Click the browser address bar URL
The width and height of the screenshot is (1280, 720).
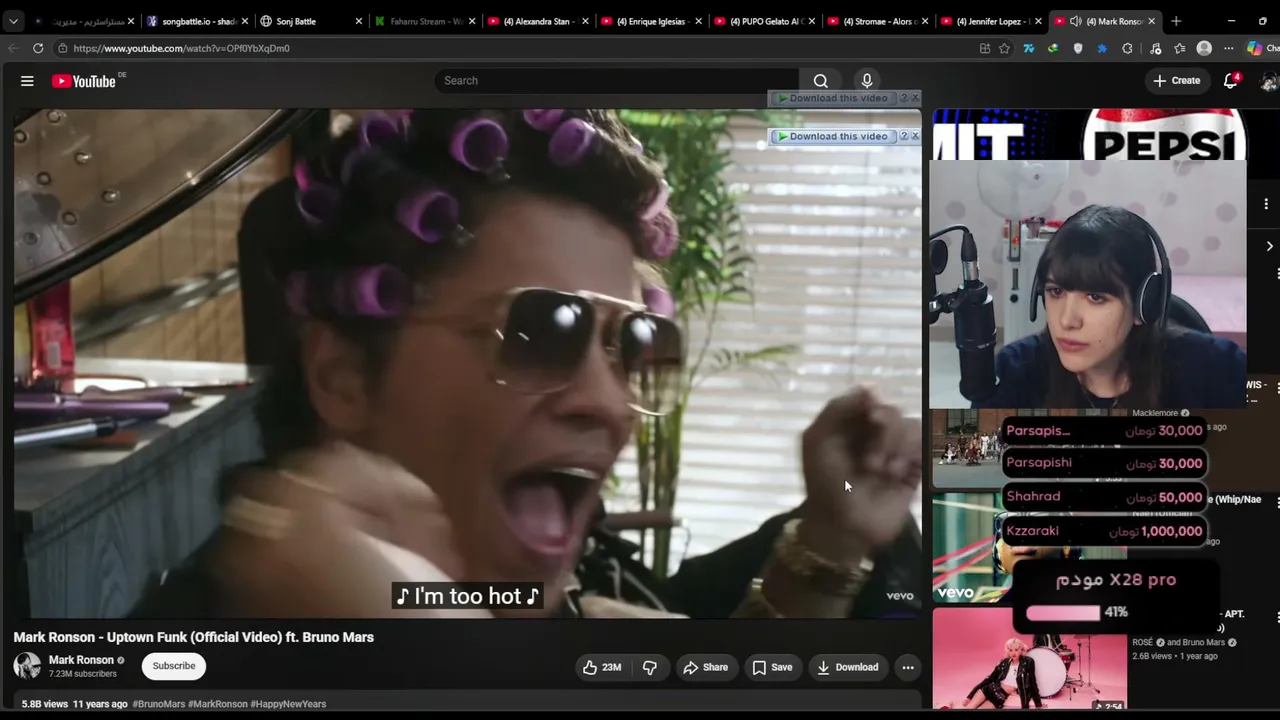coord(181,48)
